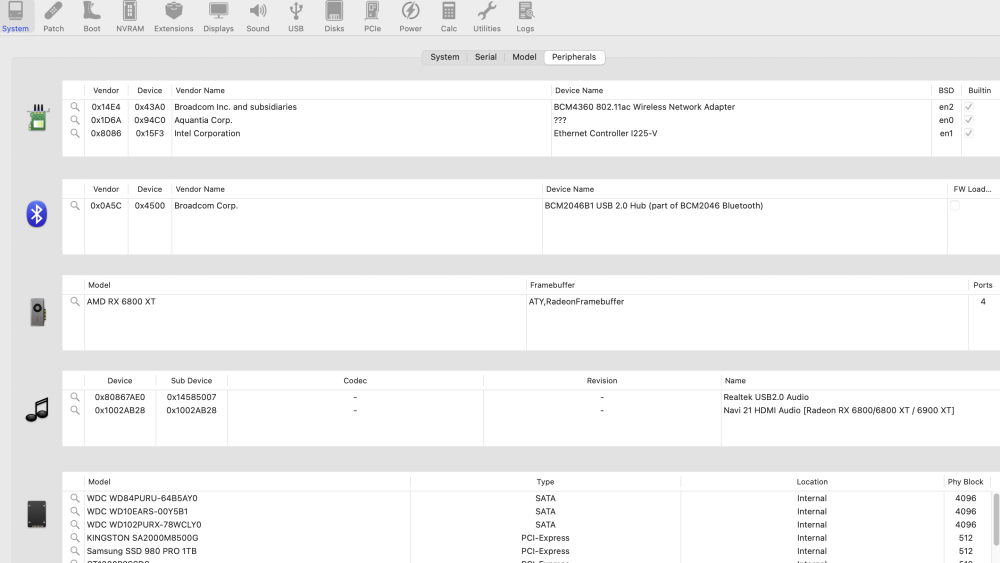Image resolution: width=1000 pixels, height=563 pixels.
Task: Click Location column header in disks table
Action: [812, 482]
